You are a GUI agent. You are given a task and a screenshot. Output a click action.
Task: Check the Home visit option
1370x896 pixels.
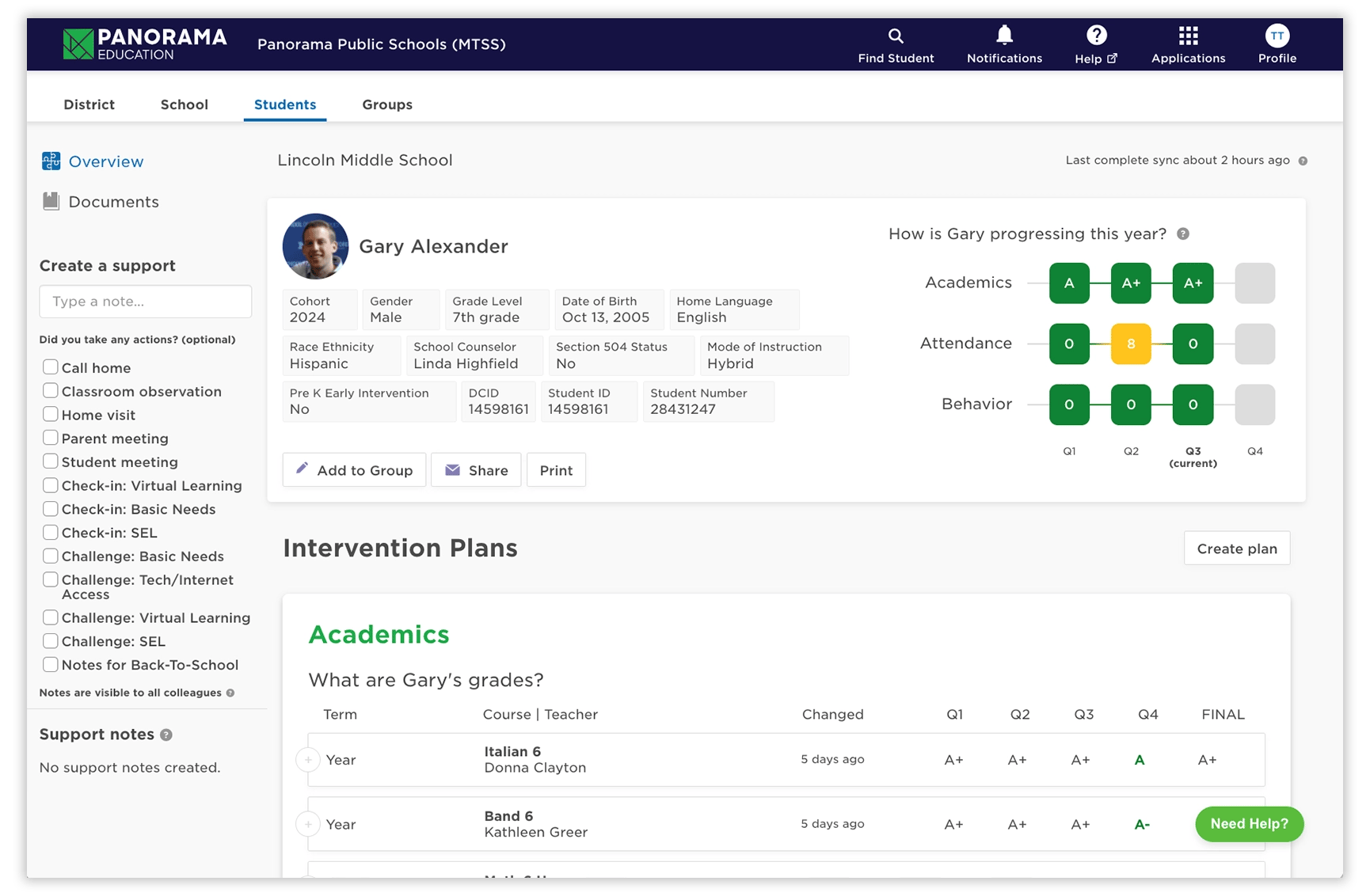pos(50,415)
